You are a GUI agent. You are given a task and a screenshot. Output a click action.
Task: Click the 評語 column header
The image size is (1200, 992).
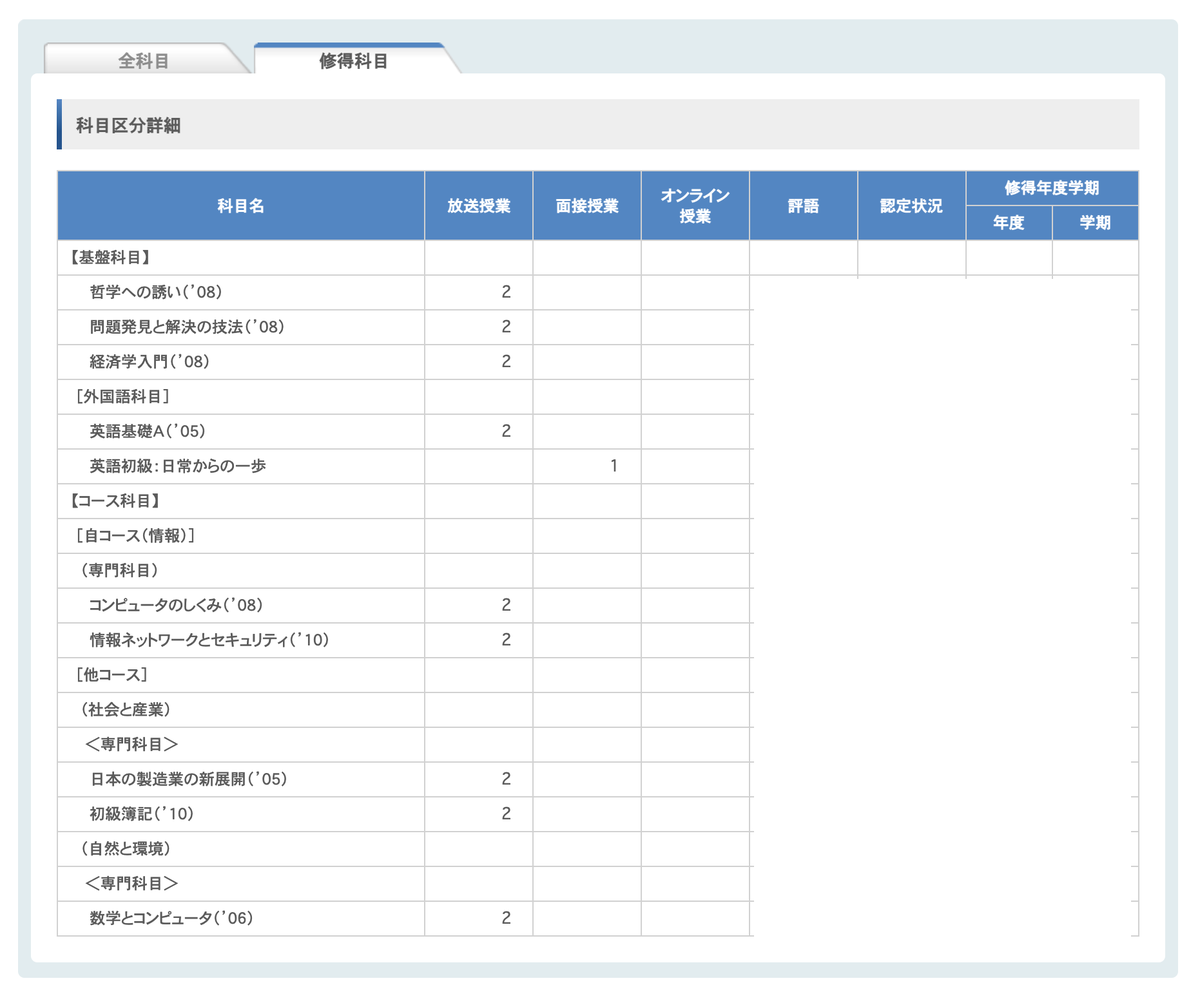click(x=801, y=204)
